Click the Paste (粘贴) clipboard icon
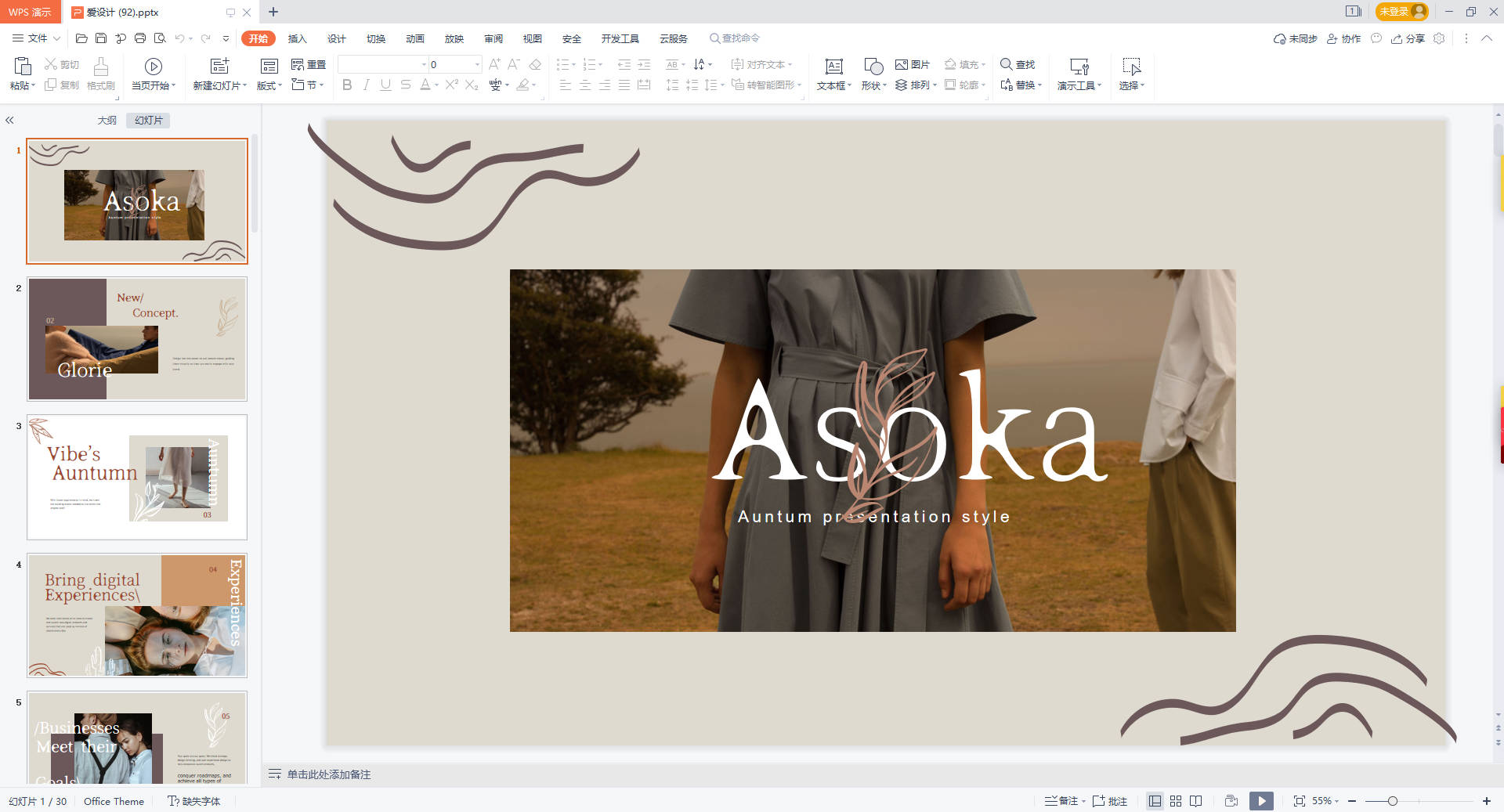 click(x=23, y=66)
